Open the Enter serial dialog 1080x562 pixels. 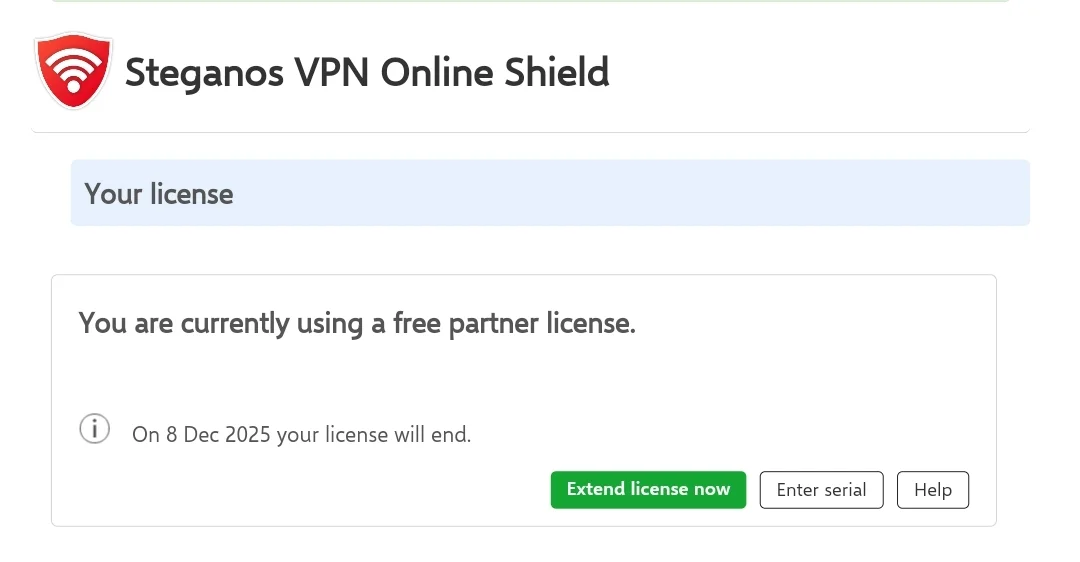click(x=821, y=490)
